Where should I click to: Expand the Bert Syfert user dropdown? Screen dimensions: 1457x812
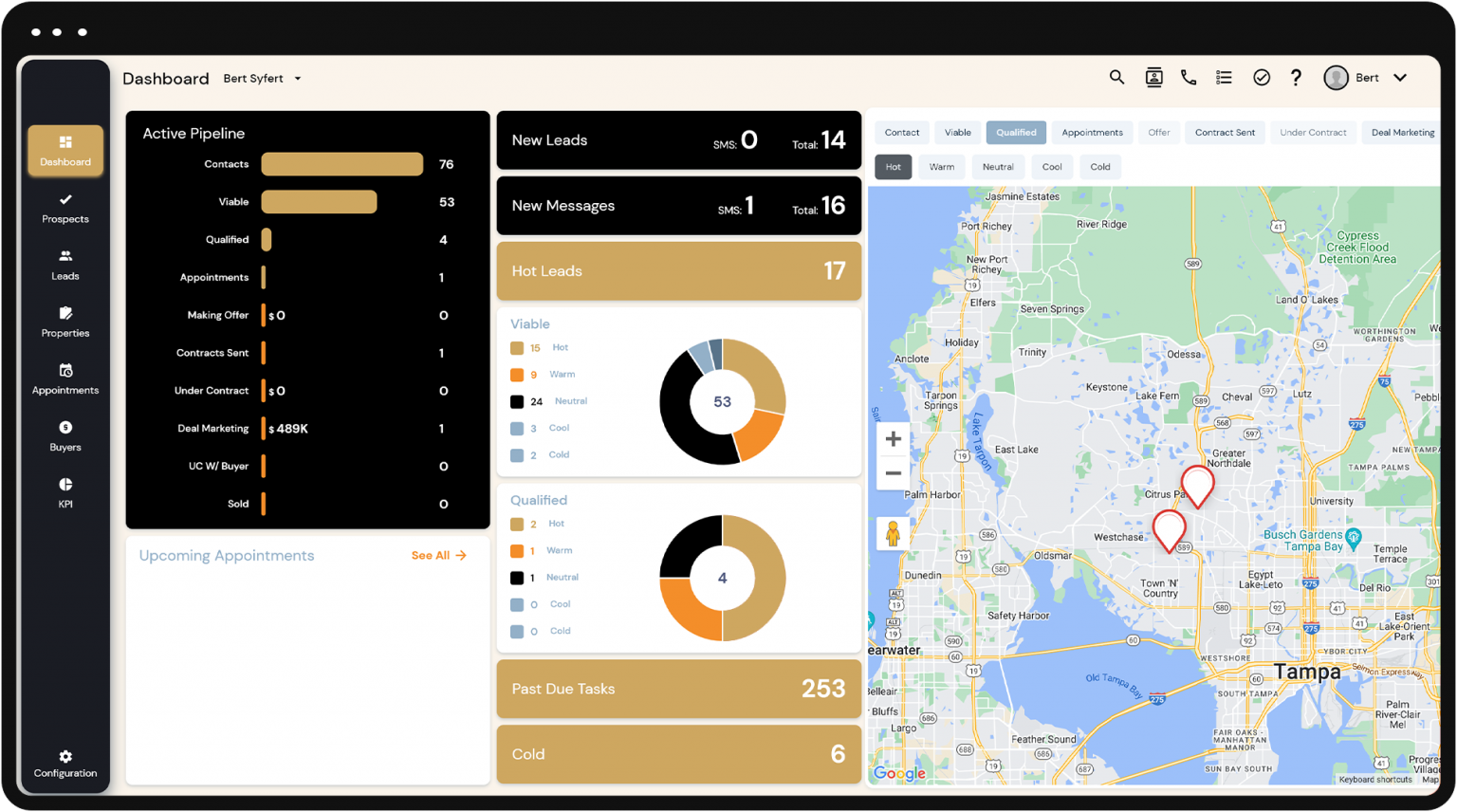pos(263,79)
